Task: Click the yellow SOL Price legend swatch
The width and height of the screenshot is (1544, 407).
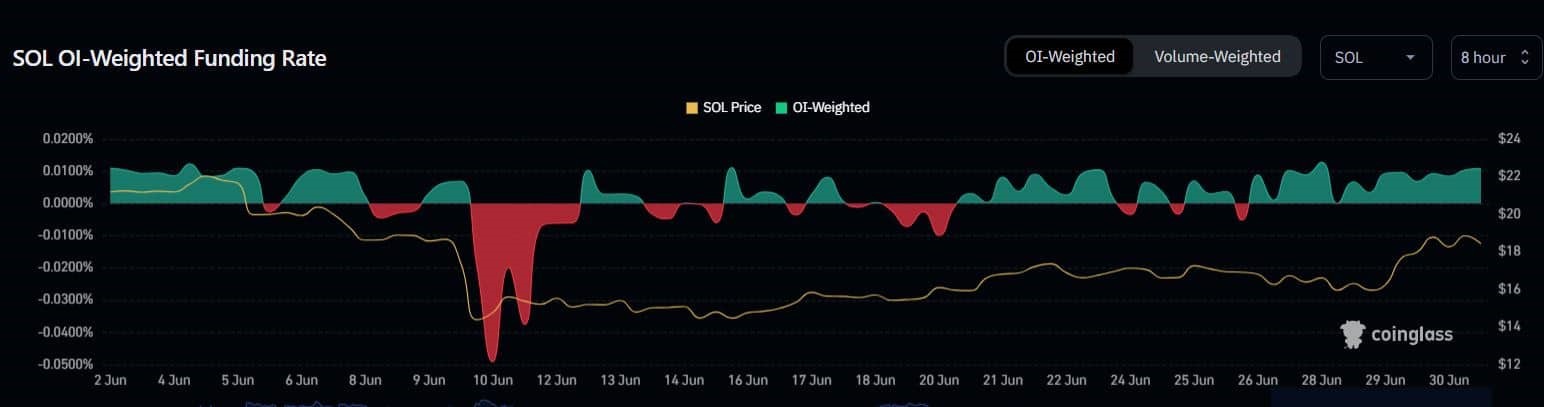Action: point(691,107)
